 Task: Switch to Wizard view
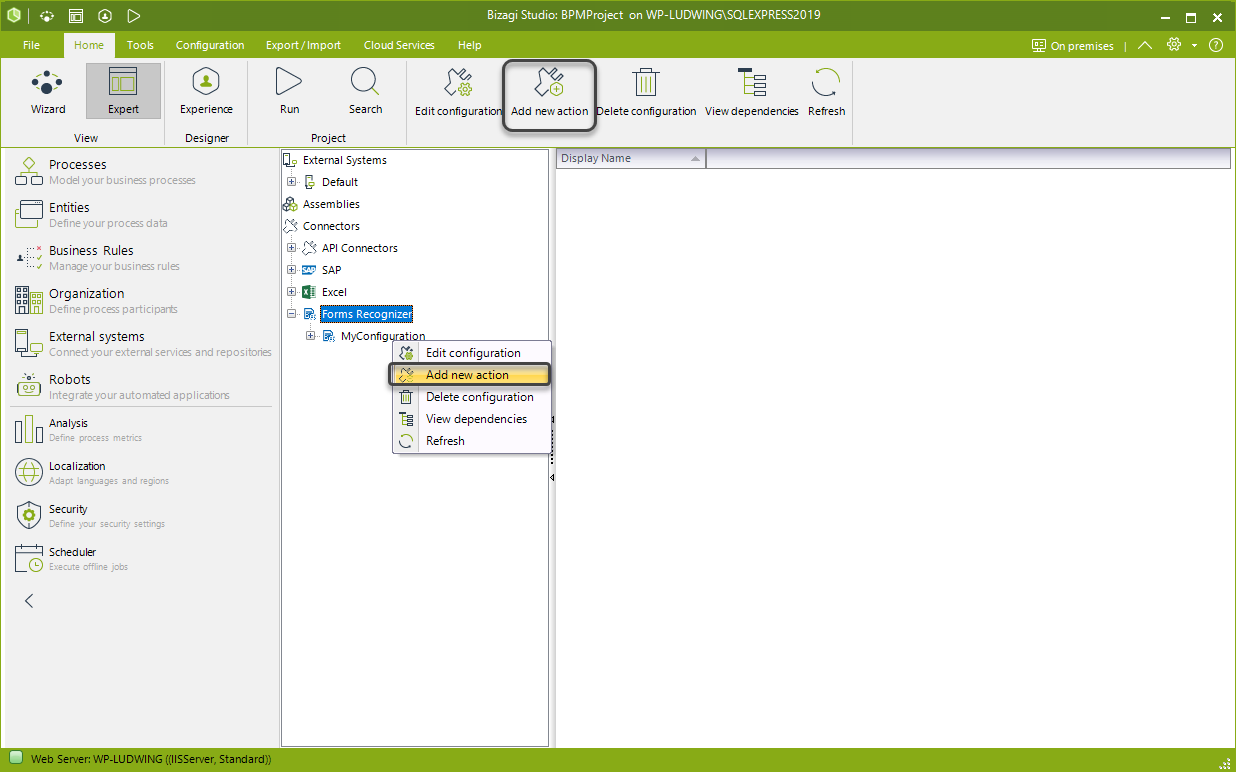[x=48, y=92]
